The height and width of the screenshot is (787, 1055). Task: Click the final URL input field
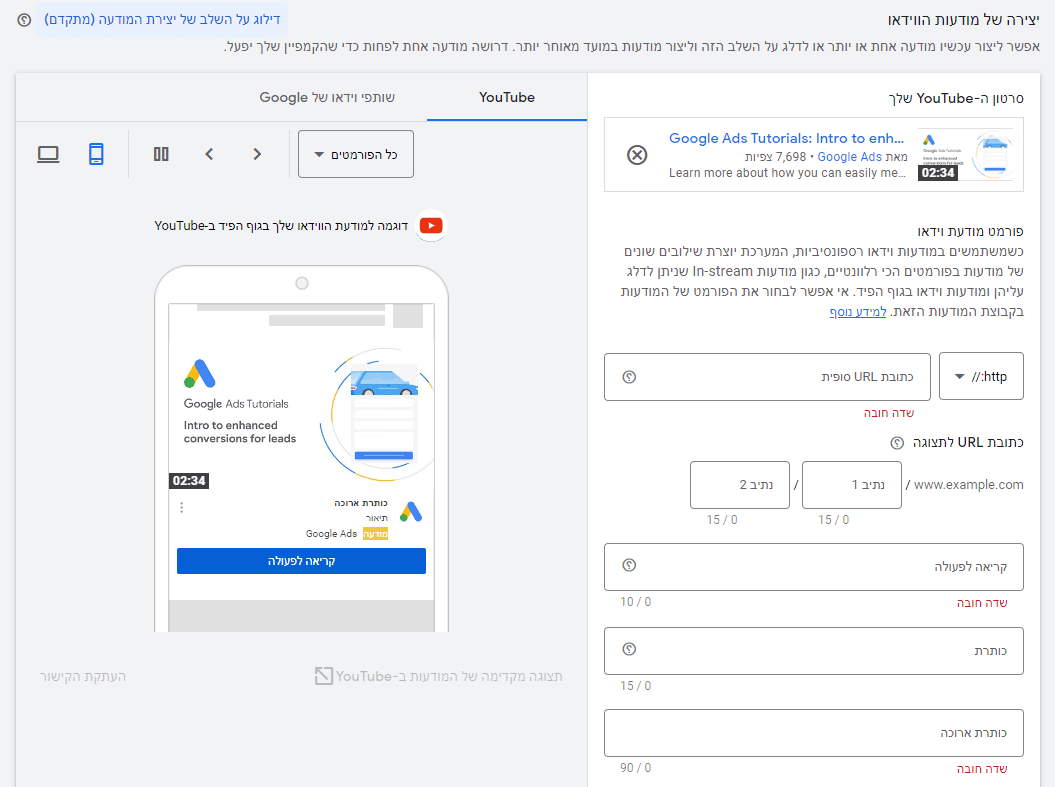click(767, 377)
